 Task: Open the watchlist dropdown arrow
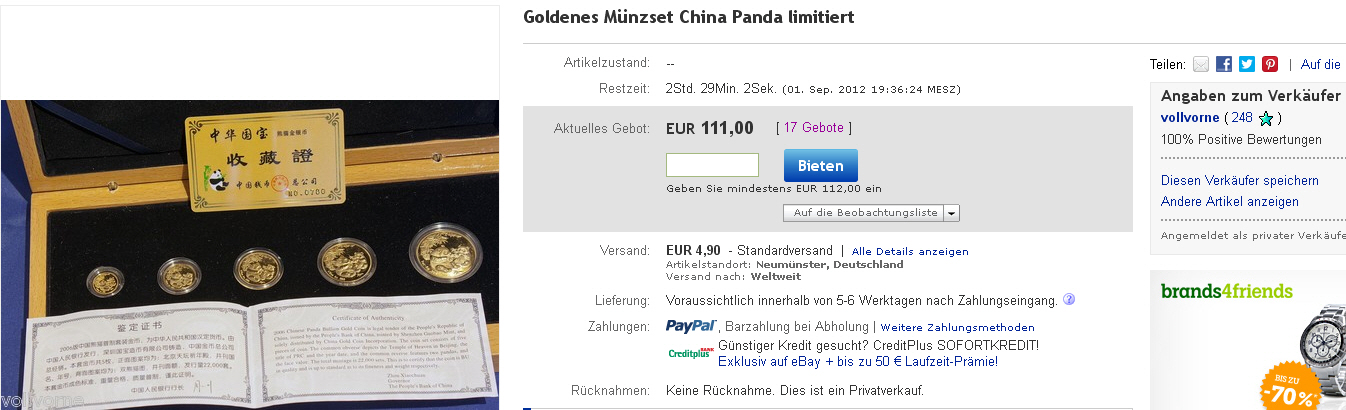(x=951, y=213)
